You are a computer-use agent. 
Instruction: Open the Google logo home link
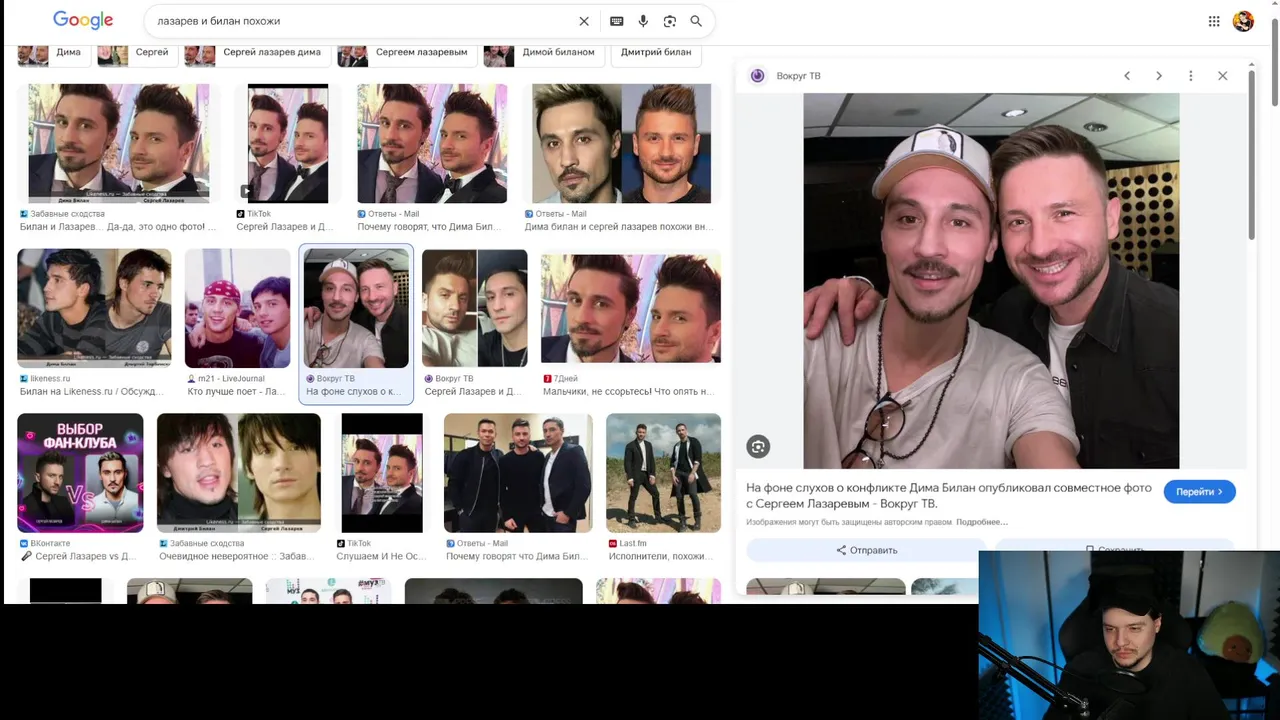[x=83, y=20]
